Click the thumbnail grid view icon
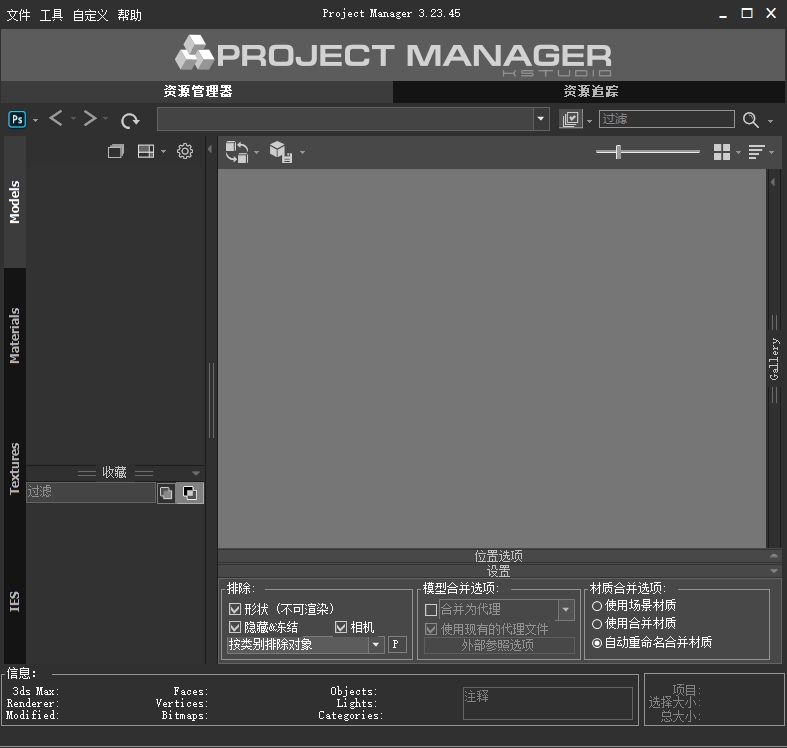 [x=722, y=152]
